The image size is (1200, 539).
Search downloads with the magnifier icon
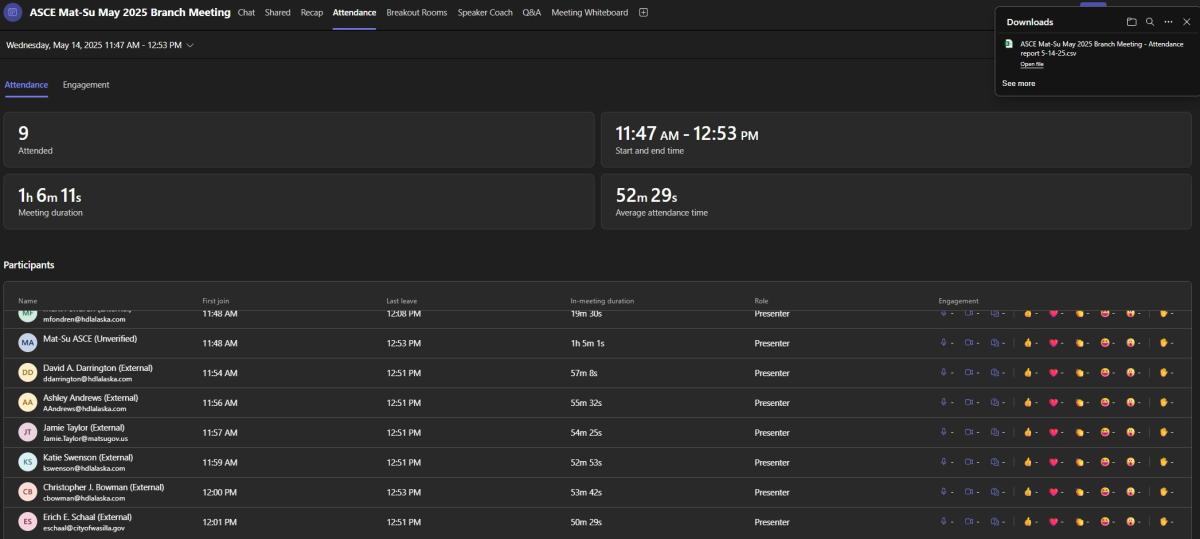pos(1150,22)
